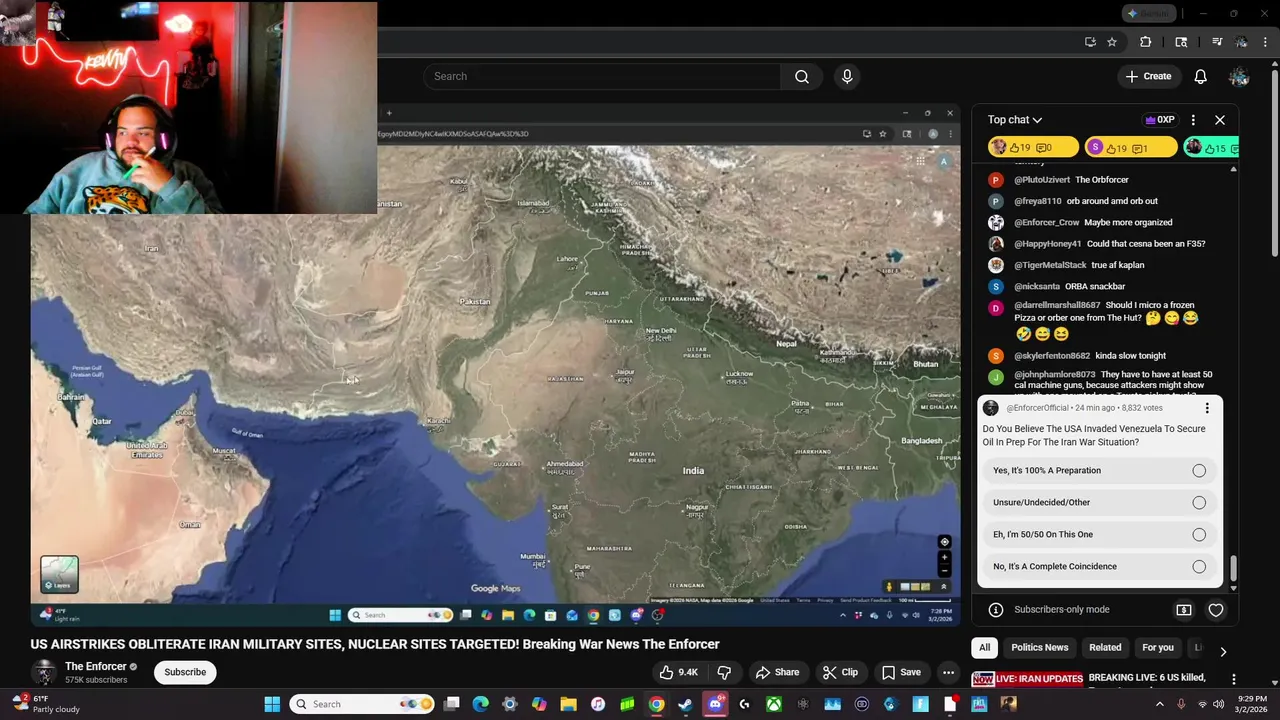Screen dimensions: 1280x720
Task: Click the install app icon in address bar
Action: [x=1090, y=42]
